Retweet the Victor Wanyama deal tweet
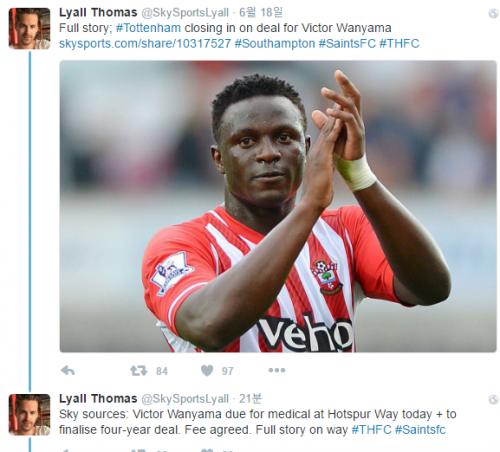 [x=139, y=371]
